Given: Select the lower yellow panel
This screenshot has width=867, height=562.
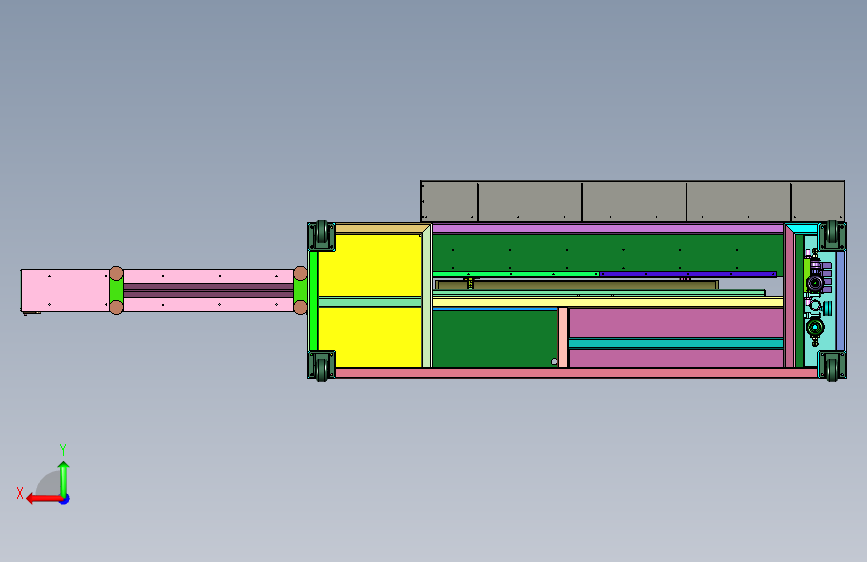Looking at the screenshot, I should point(370,337).
